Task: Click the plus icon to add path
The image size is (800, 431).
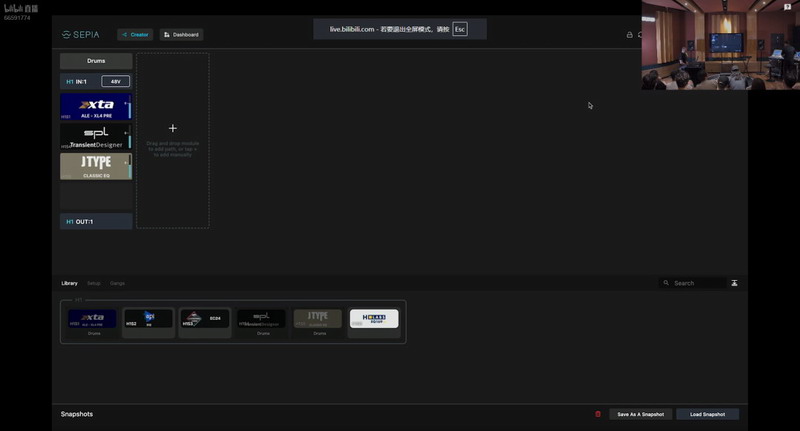Action: pos(173,128)
